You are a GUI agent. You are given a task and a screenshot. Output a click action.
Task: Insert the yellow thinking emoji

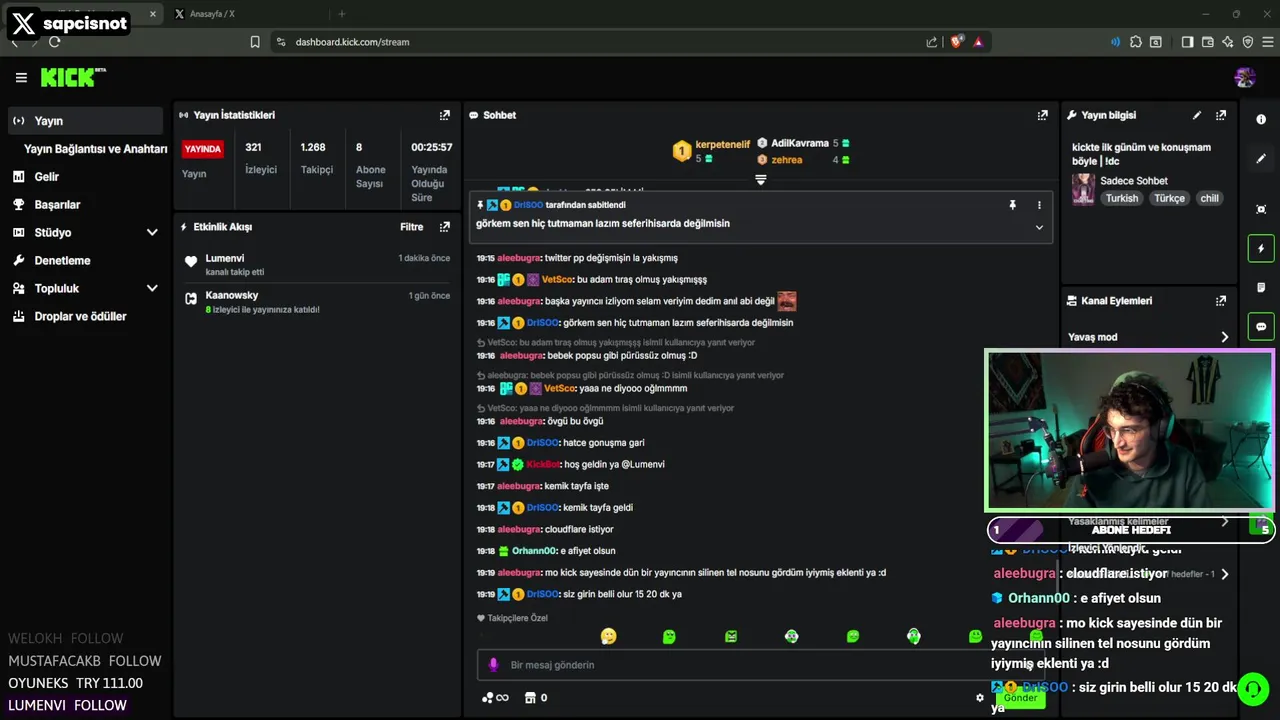pyautogui.click(x=608, y=636)
